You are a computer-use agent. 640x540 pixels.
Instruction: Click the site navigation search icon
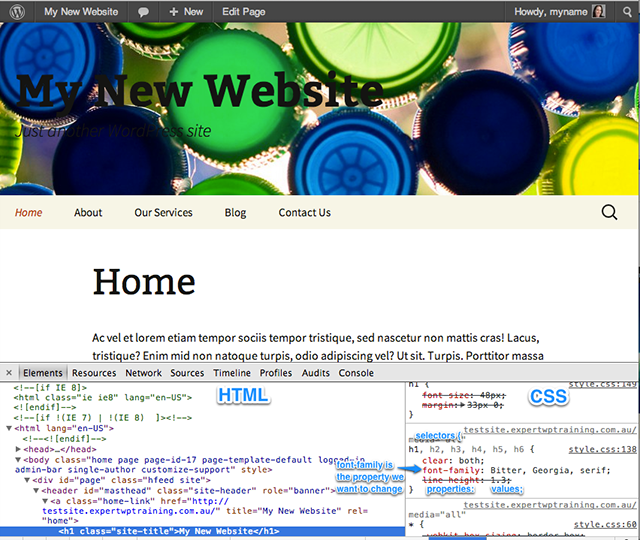click(609, 212)
